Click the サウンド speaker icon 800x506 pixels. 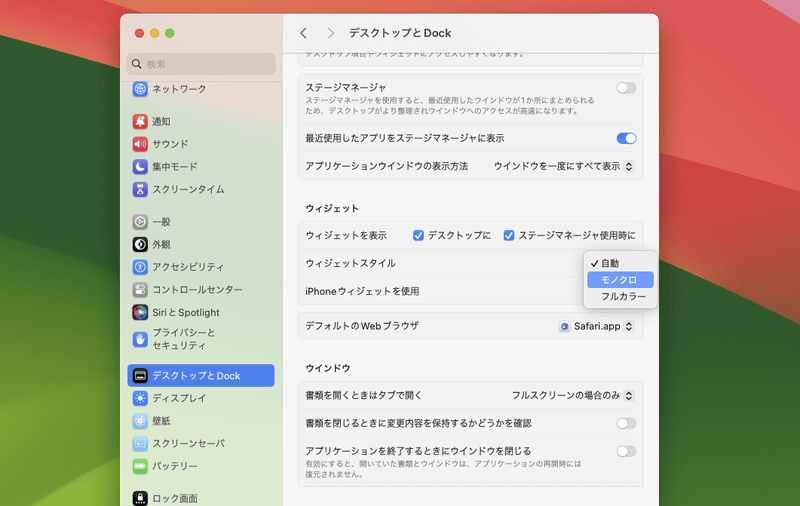tap(140, 144)
